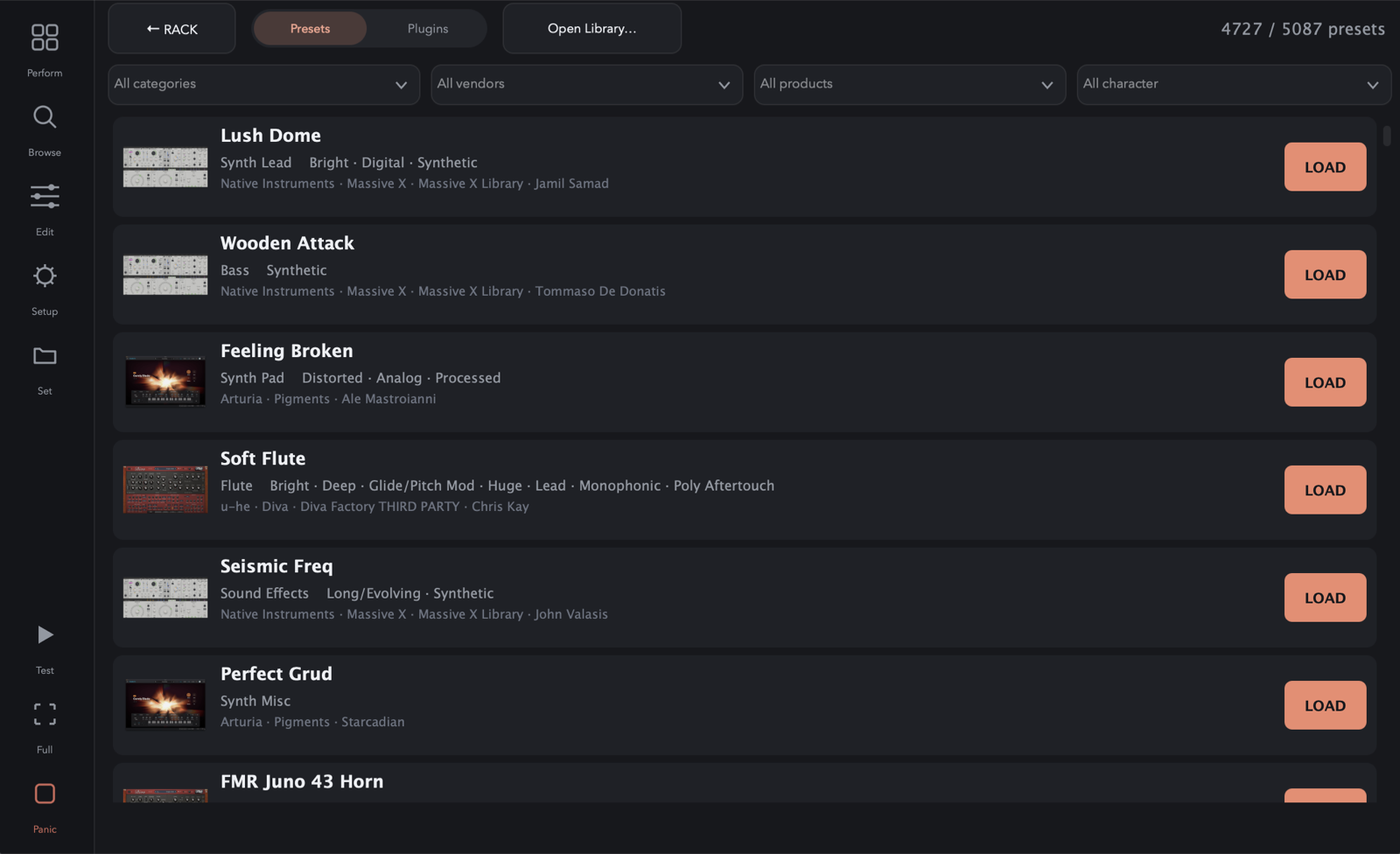1400x854 pixels.
Task: Select the Wooden Attack preset title
Action: click(x=287, y=243)
